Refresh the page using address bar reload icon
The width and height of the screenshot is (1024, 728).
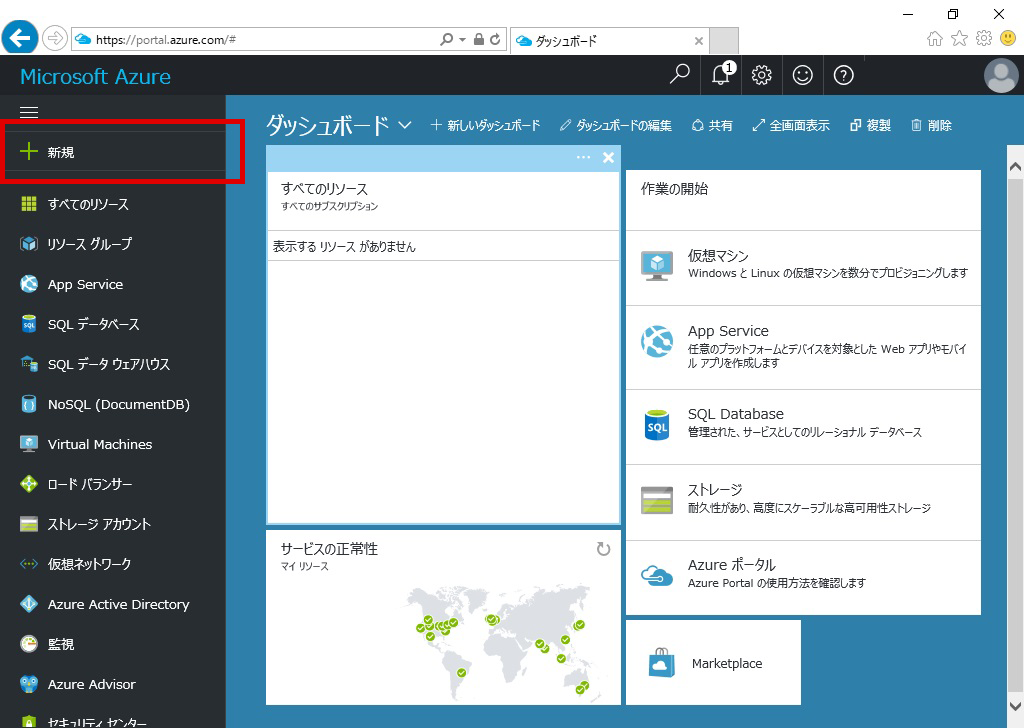pos(495,39)
